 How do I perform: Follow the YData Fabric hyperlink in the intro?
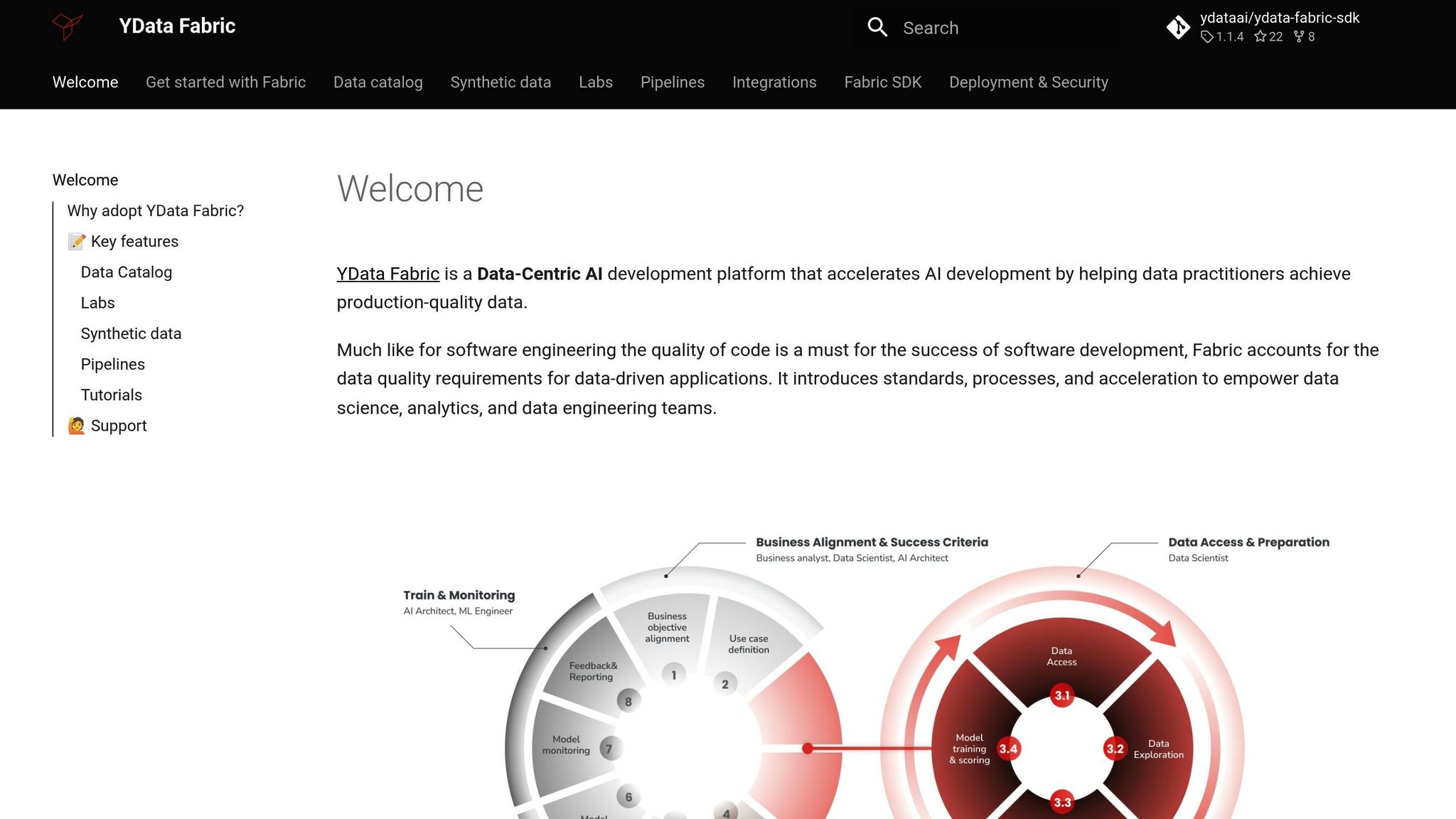tap(387, 274)
